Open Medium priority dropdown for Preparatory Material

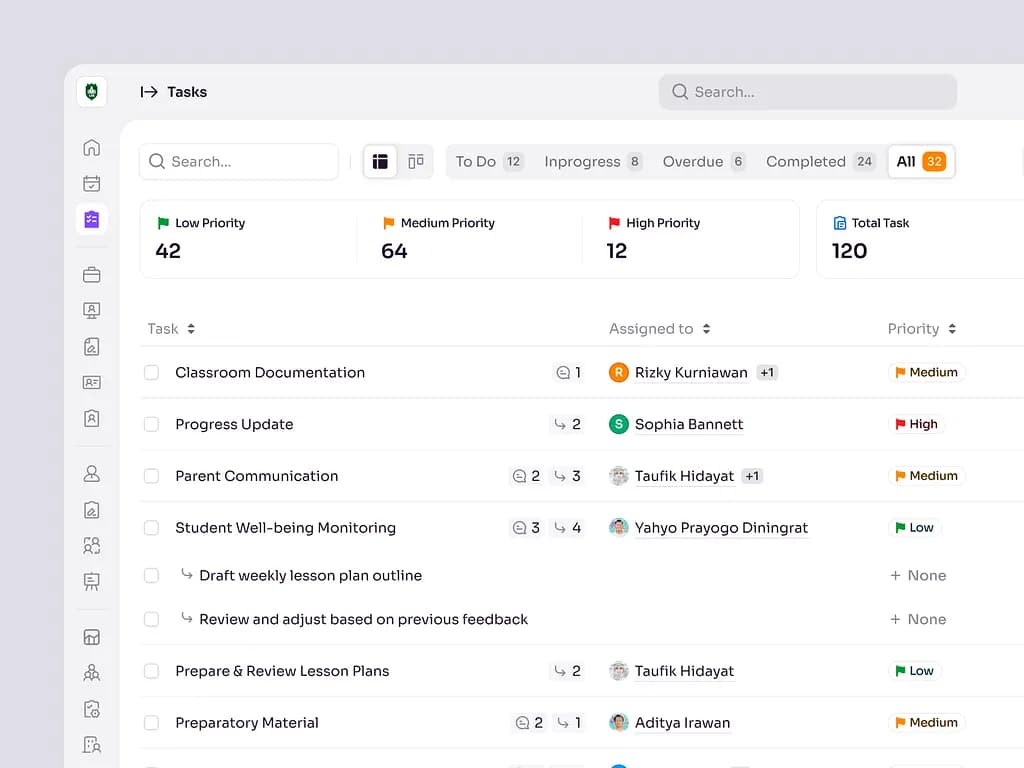point(927,723)
